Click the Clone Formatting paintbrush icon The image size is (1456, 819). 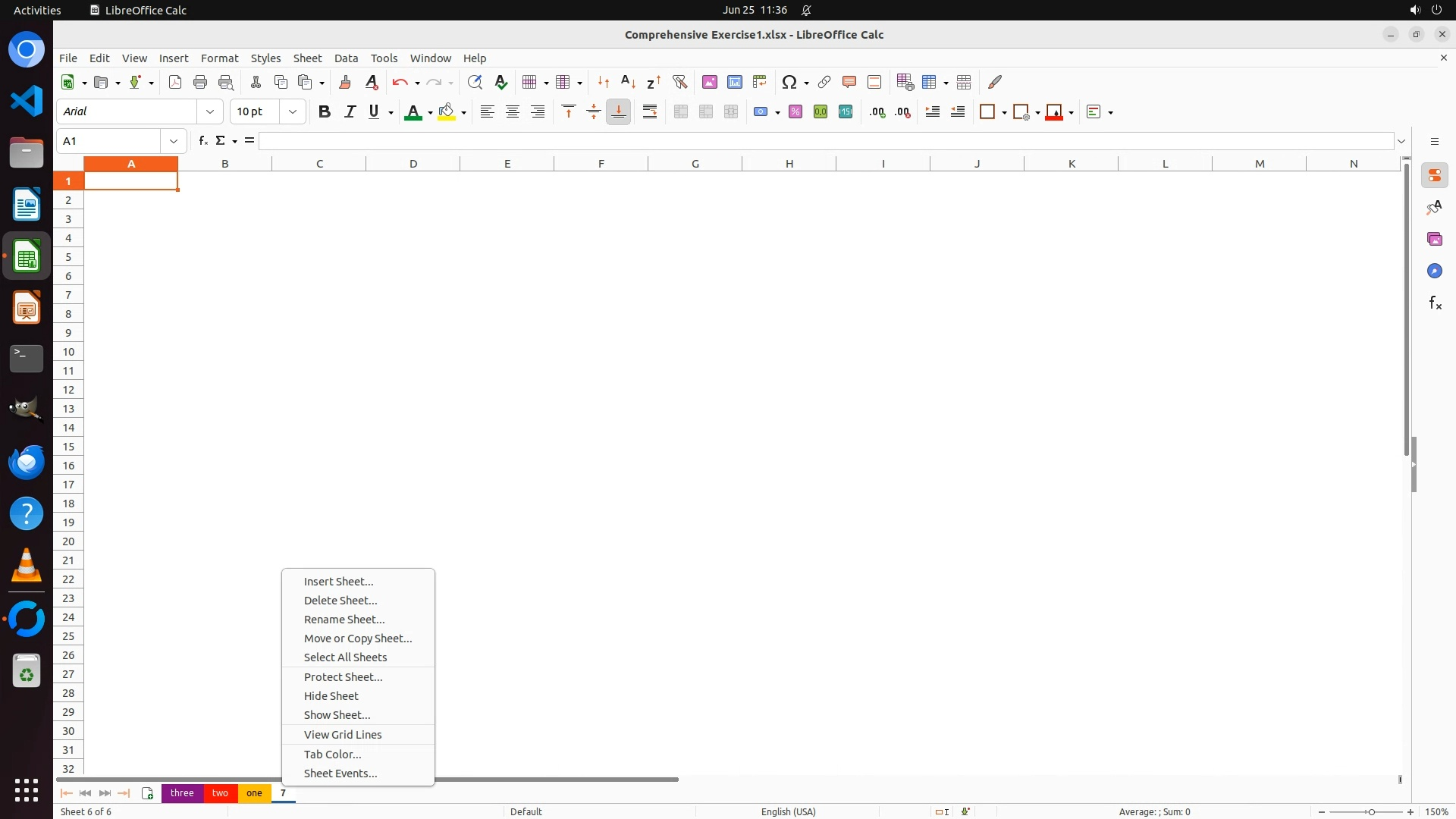[x=345, y=82]
